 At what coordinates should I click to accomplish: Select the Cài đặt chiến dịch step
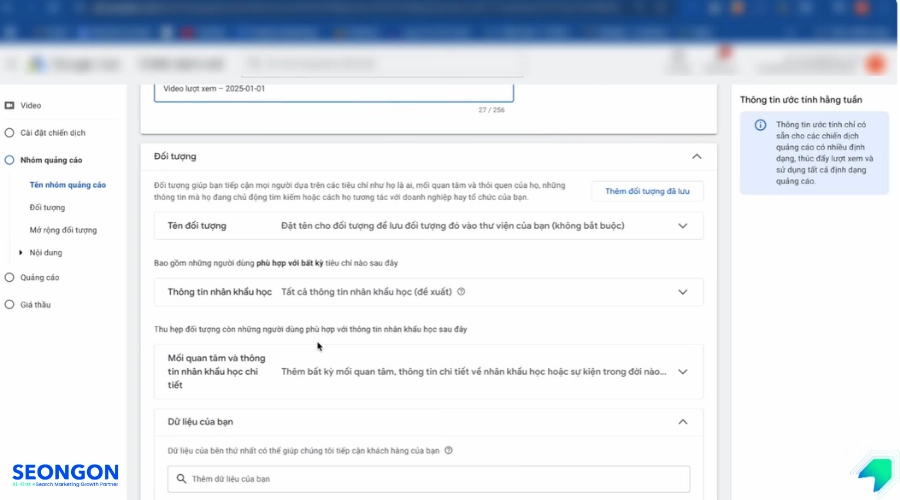tap(45, 133)
